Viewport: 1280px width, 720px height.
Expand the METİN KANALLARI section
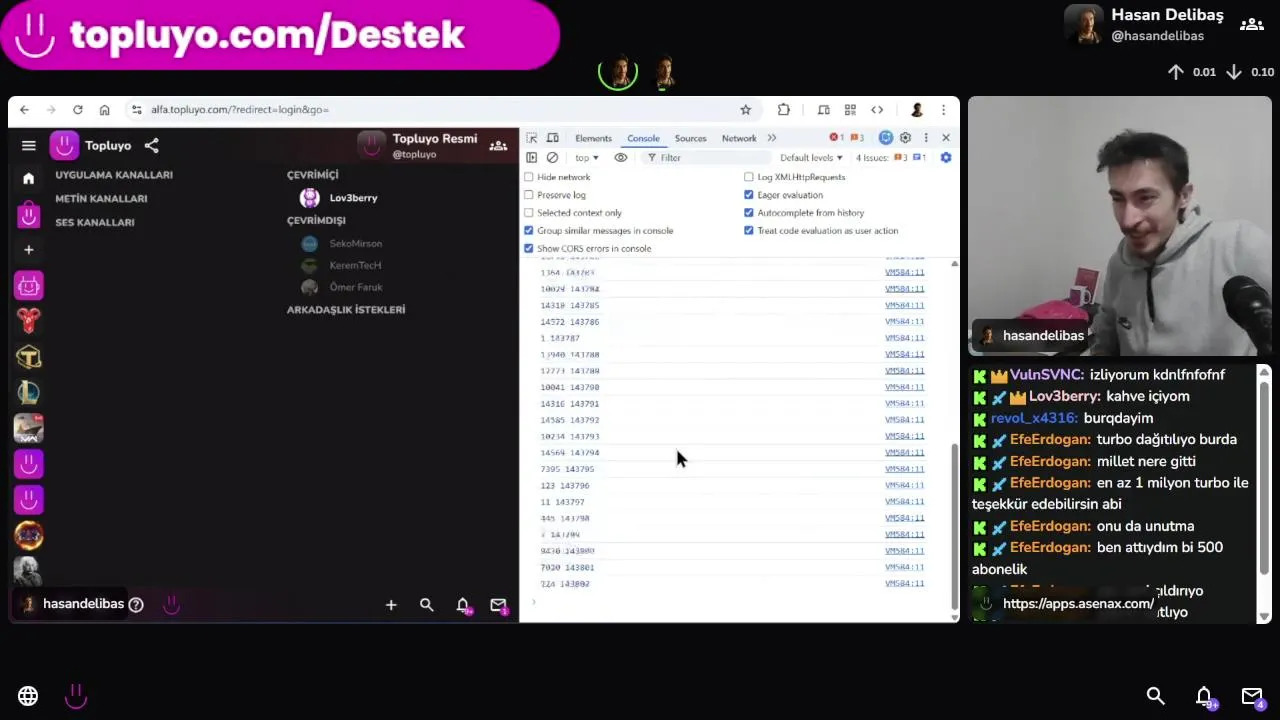point(101,199)
